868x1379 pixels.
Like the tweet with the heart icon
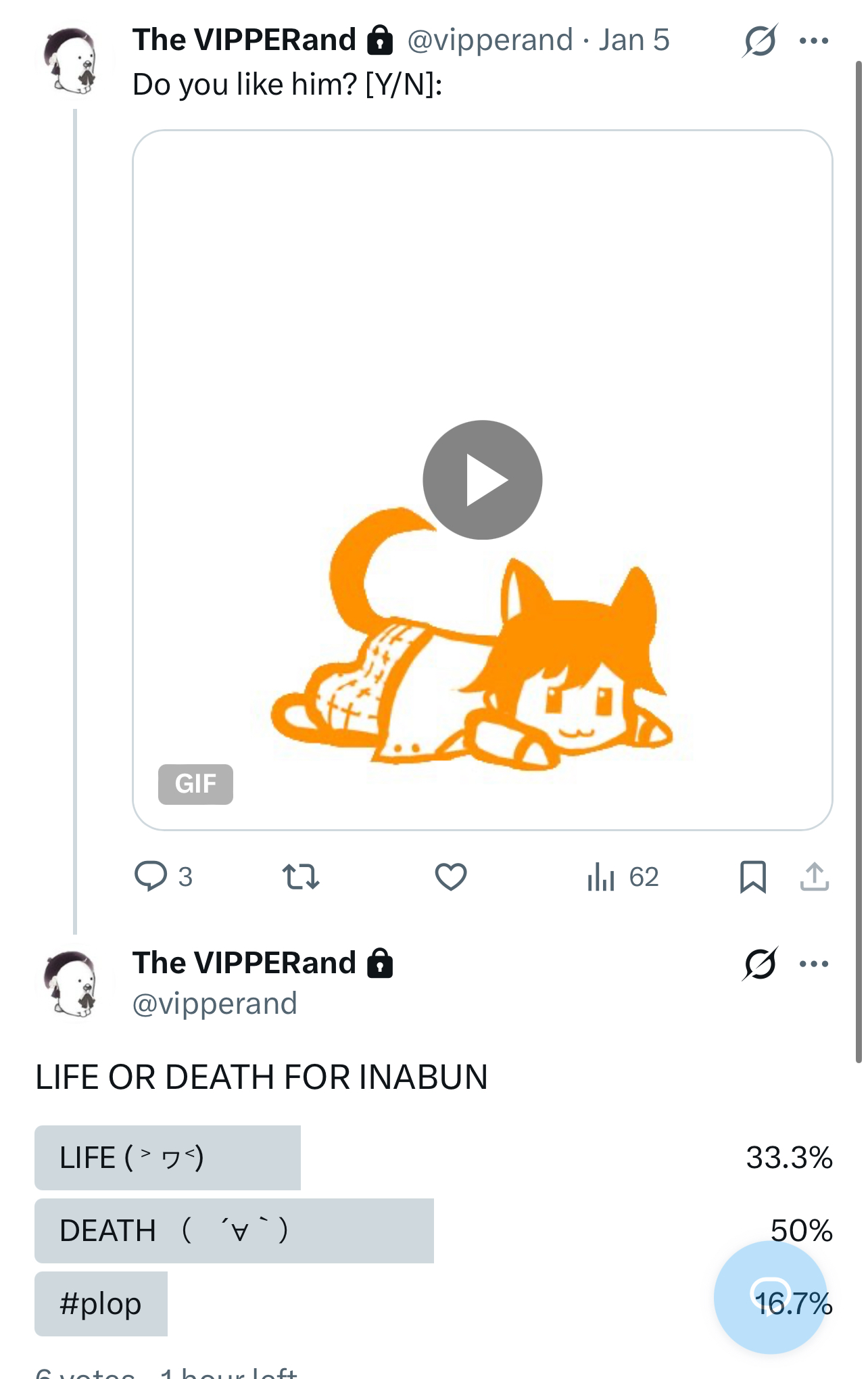[x=450, y=877]
